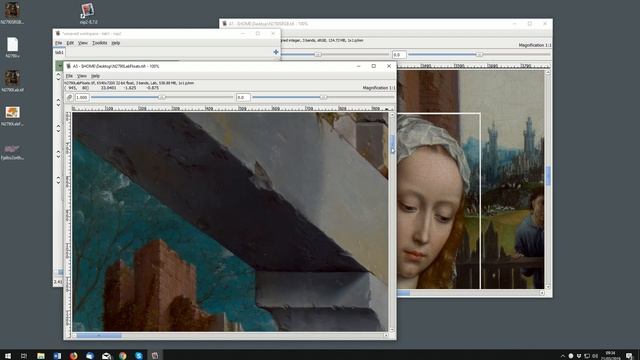Select the N2790Lab painting desktop icon

coord(12,81)
